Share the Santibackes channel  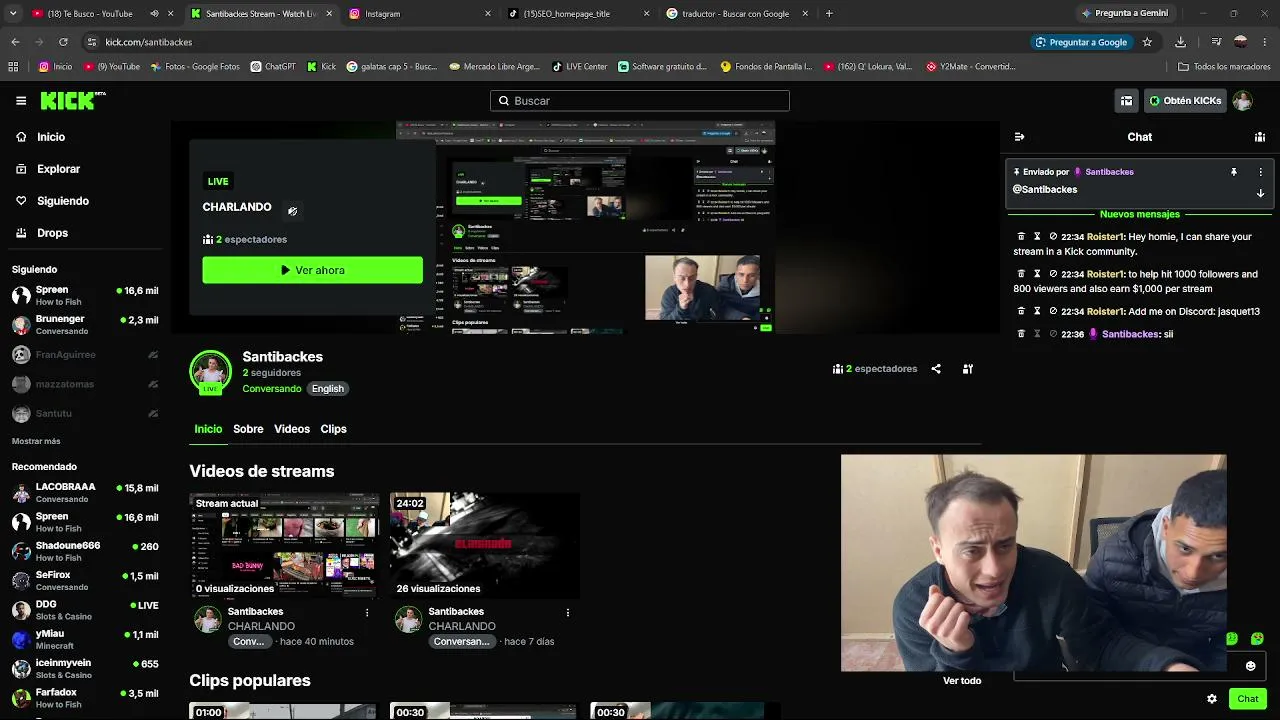tap(936, 369)
